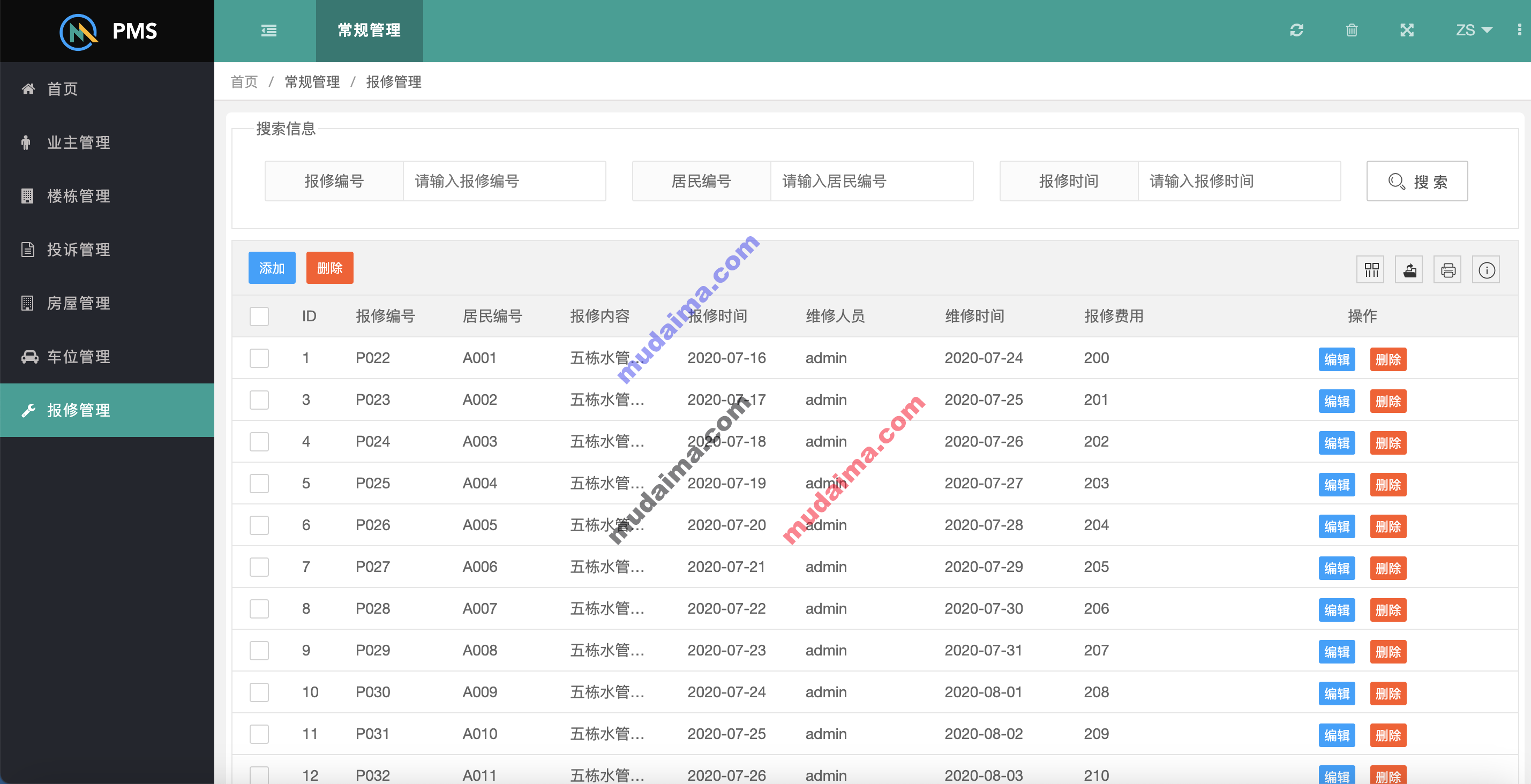This screenshot has width=1531, height=784.
Task: Click 报修管理 in the breadcrumb
Action: pos(393,81)
